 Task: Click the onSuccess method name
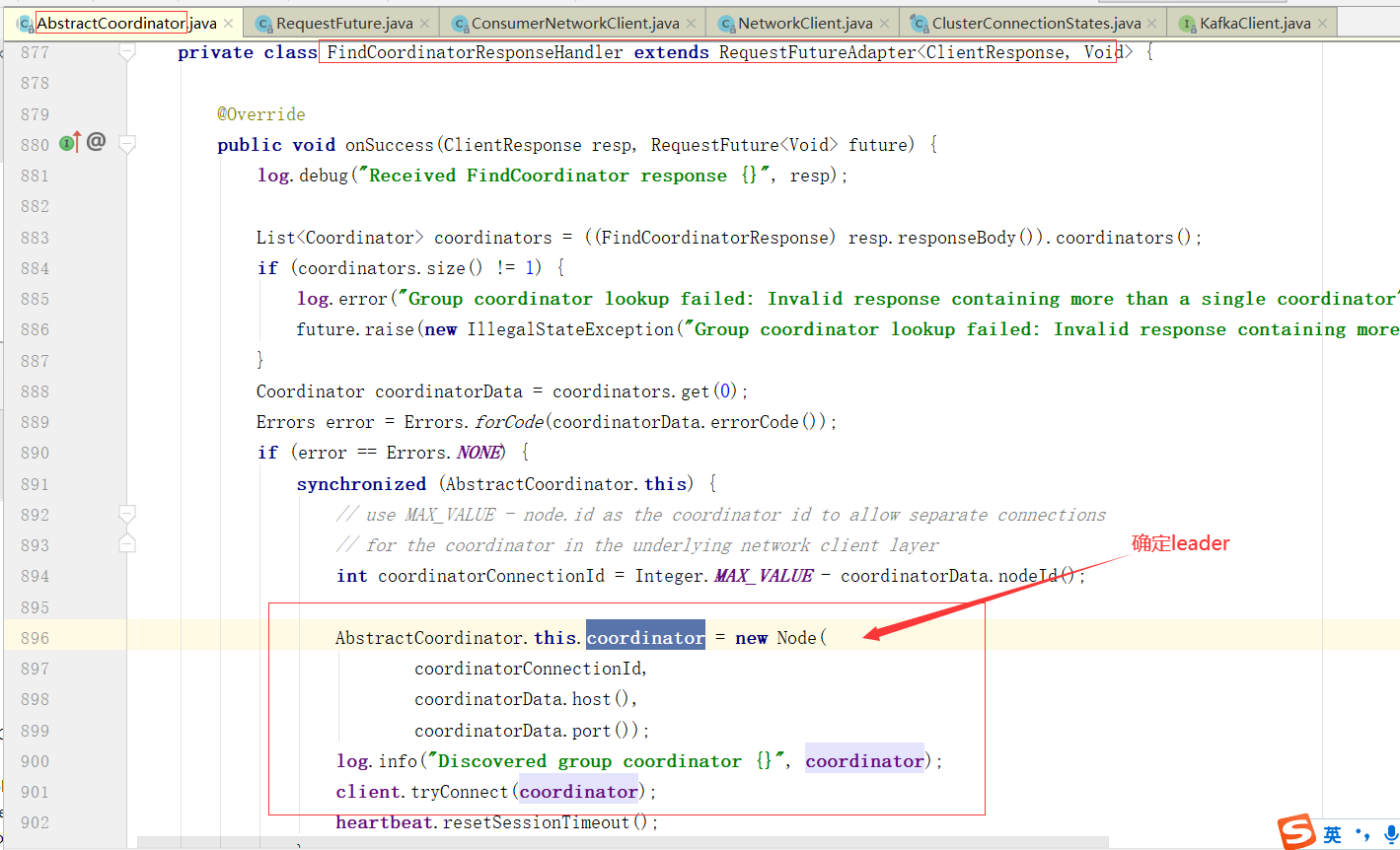[389, 145]
